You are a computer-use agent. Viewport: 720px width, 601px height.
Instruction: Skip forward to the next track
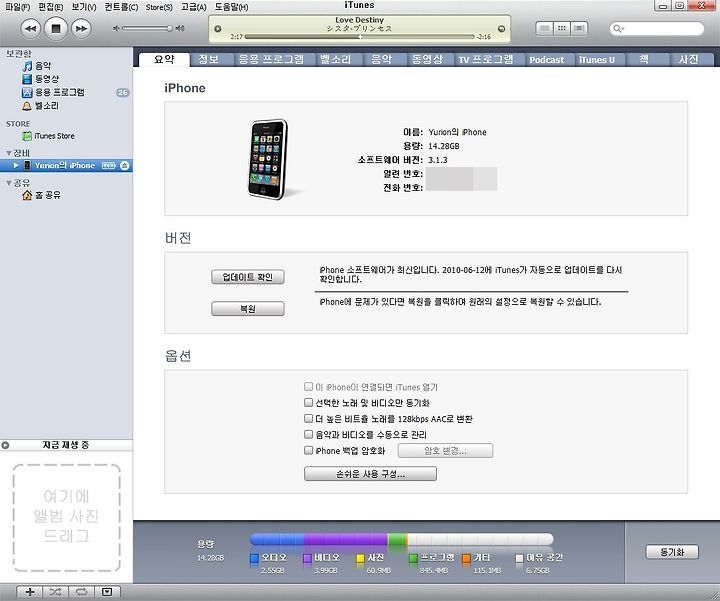pos(81,28)
